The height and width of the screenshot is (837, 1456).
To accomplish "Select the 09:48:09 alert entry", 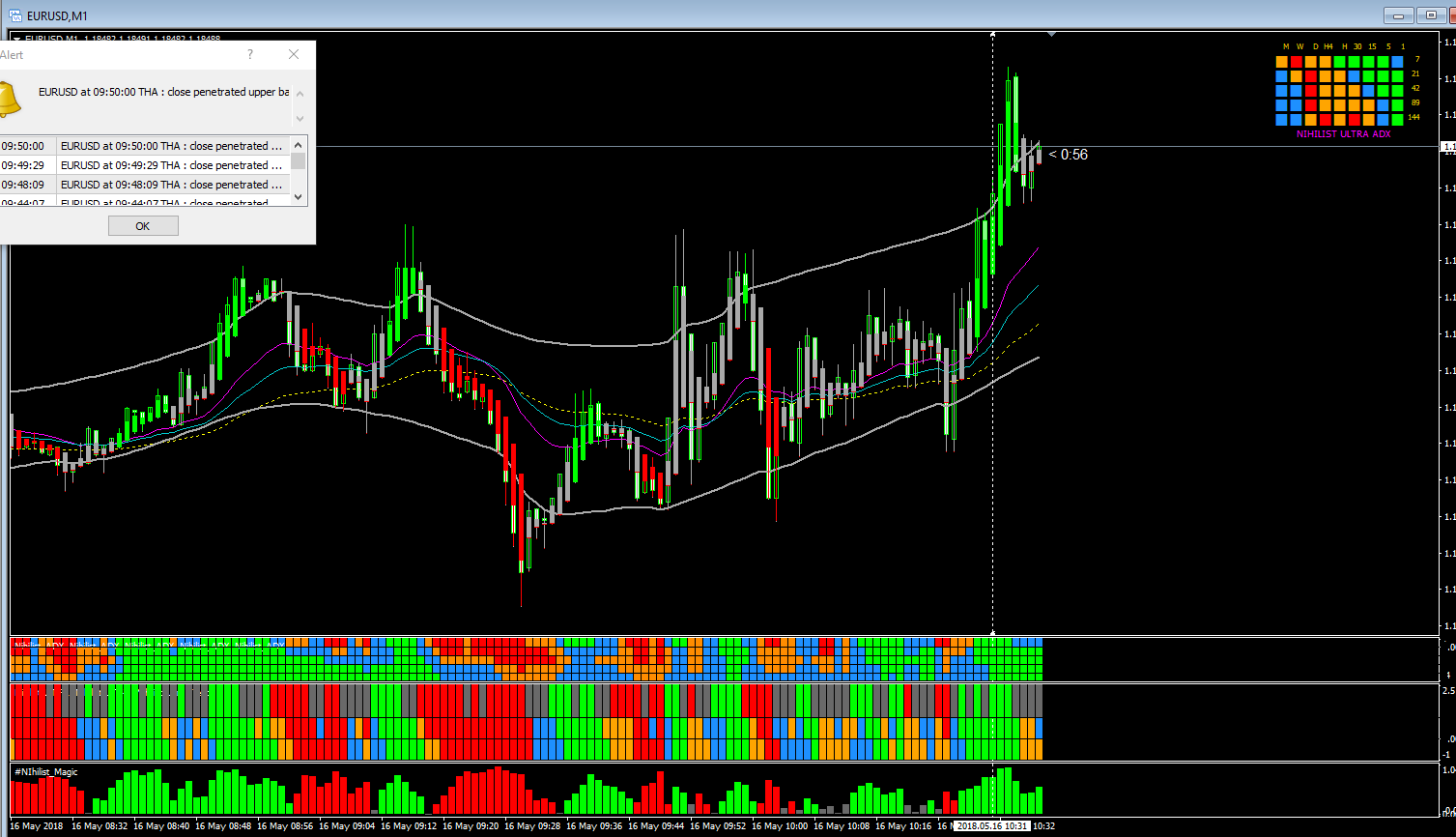I will tap(145, 185).
